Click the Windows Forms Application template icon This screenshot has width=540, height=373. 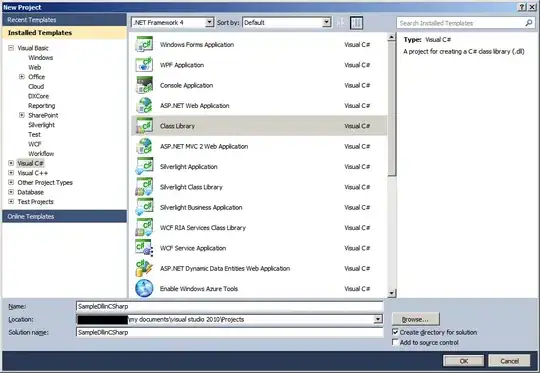[144, 44]
